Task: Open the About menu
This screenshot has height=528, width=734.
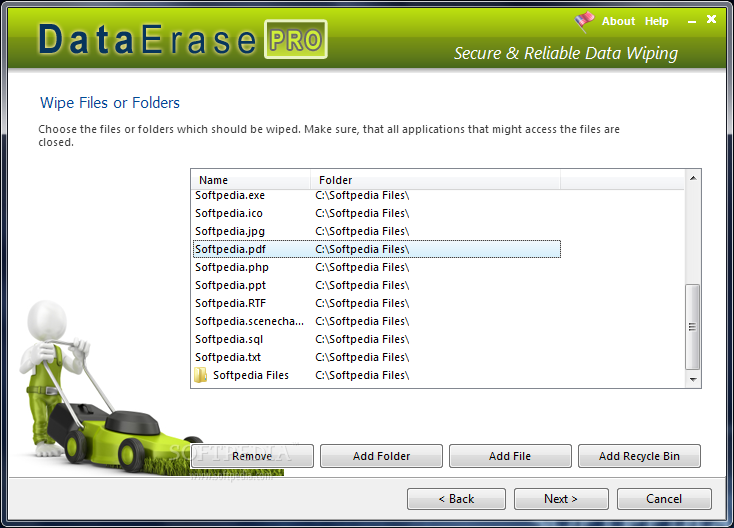Action: [618, 22]
